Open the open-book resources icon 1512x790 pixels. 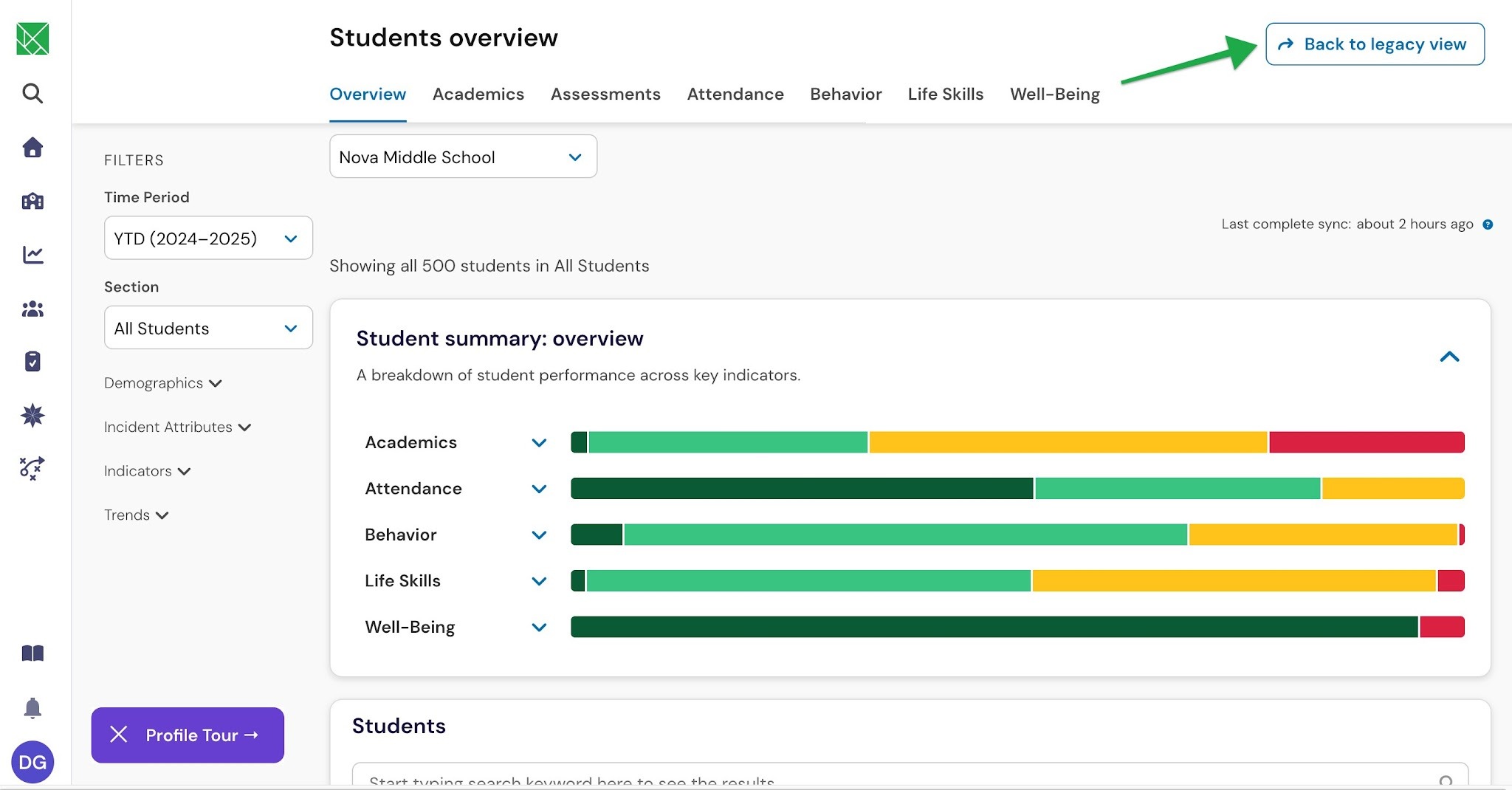[x=32, y=653]
